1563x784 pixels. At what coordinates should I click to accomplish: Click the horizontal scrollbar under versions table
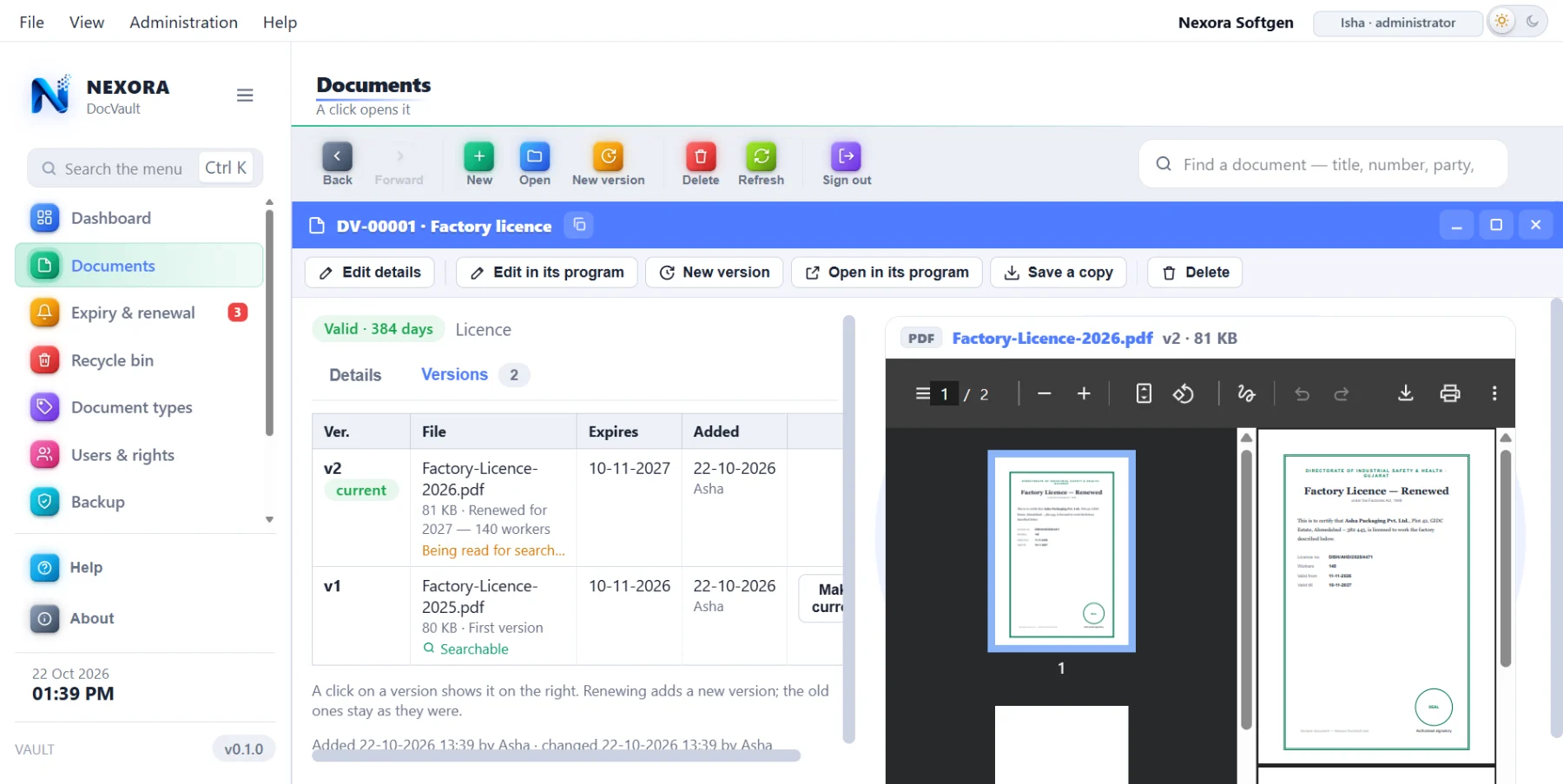coord(556,756)
